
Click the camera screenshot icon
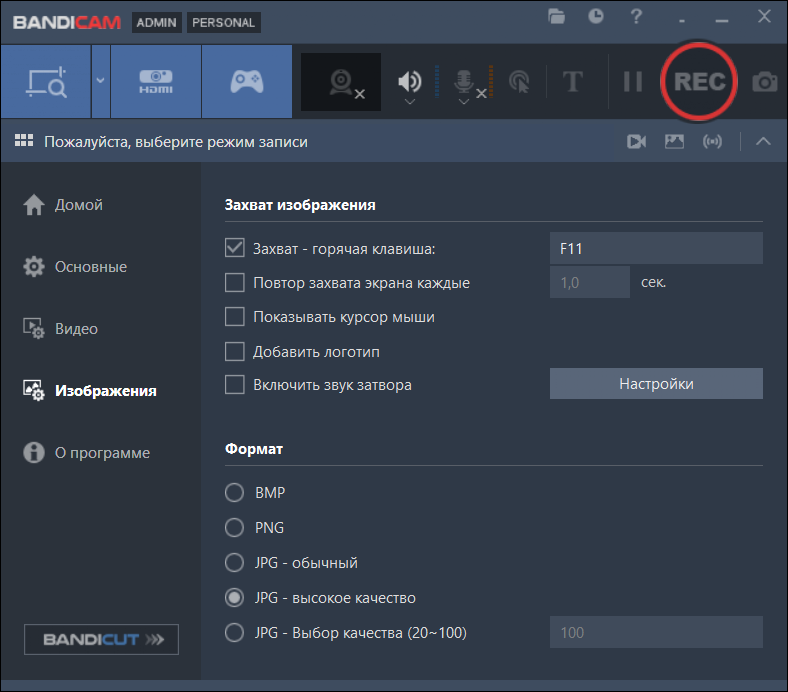765,82
